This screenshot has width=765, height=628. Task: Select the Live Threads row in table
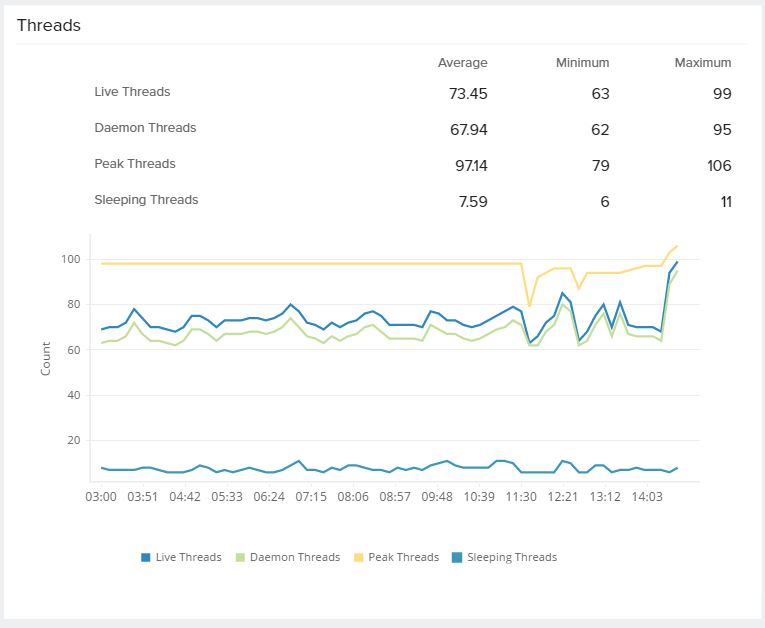pyautogui.click(x=132, y=92)
